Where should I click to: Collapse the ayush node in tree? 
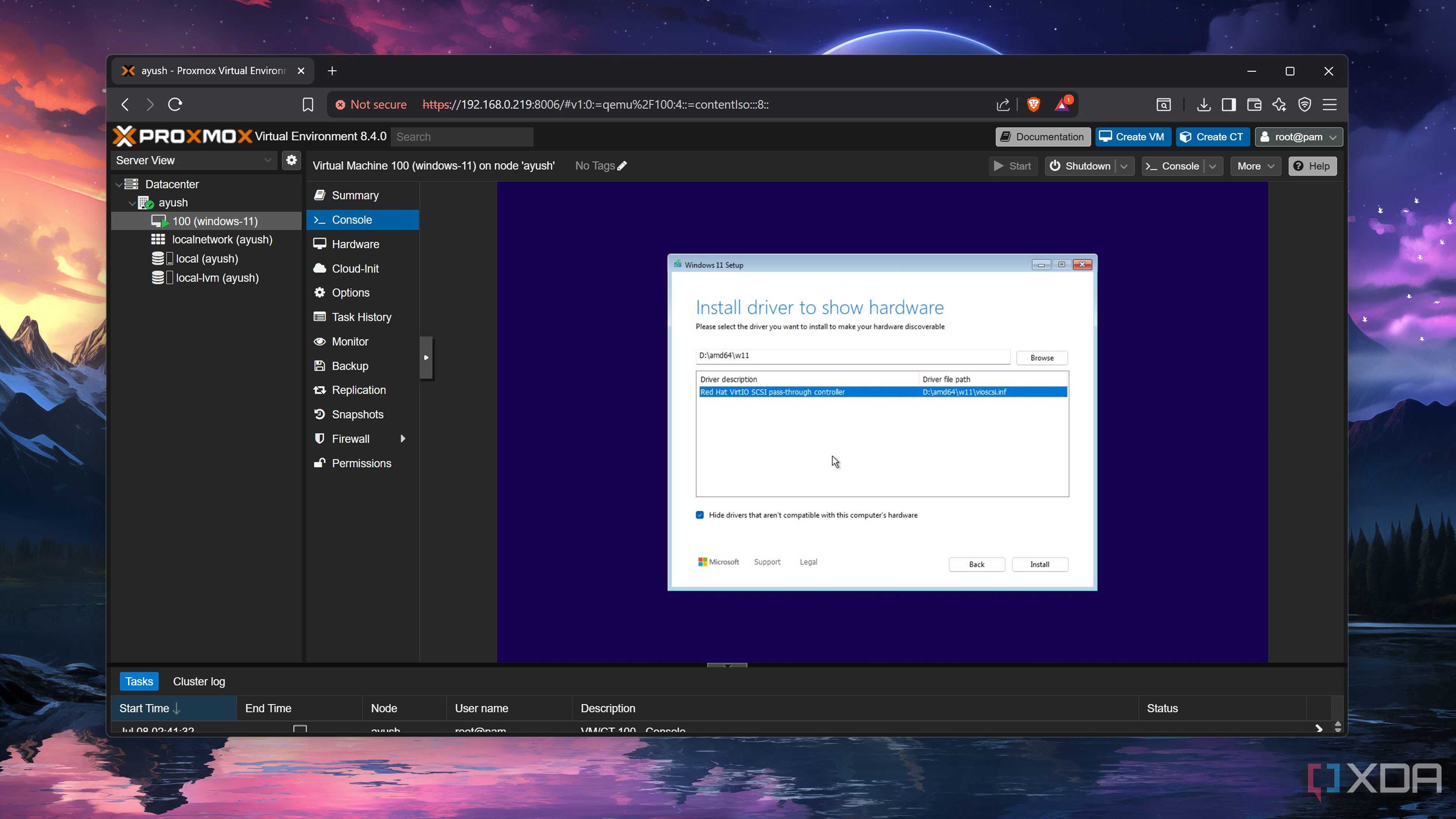[132, 203]
